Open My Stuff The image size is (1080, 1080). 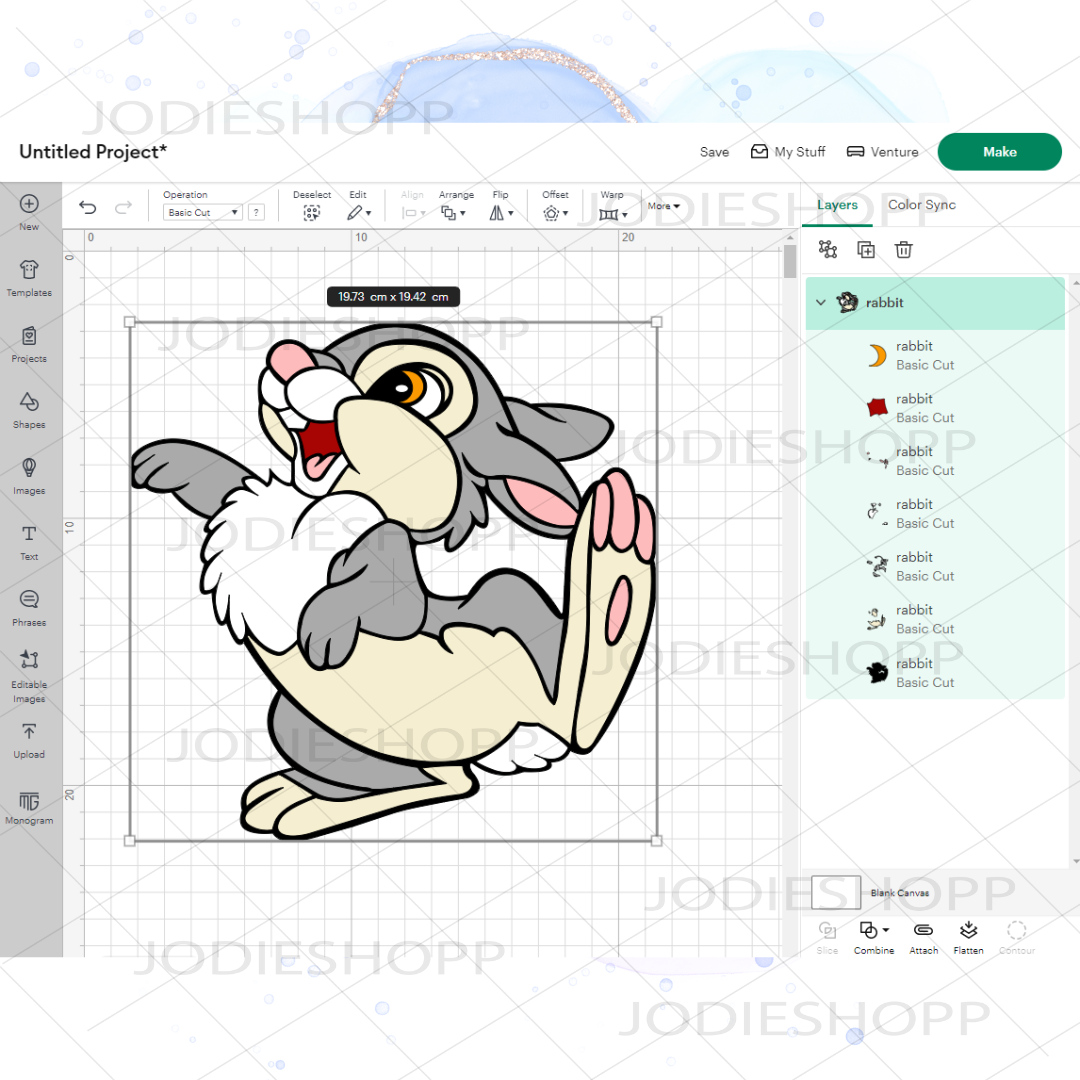pyautogui.click(x=788, y=152)
